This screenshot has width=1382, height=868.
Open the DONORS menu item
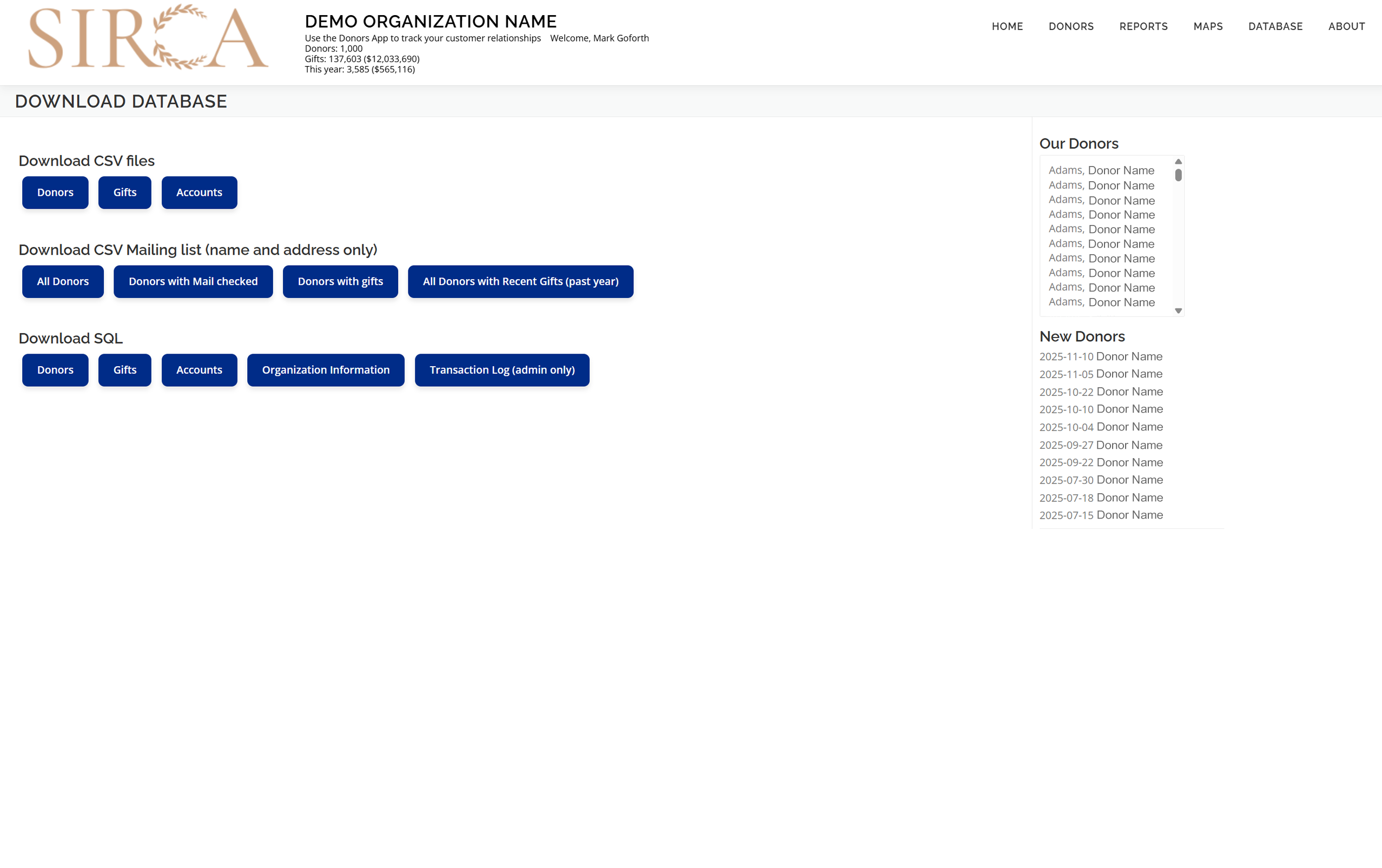click(1070, 26)
